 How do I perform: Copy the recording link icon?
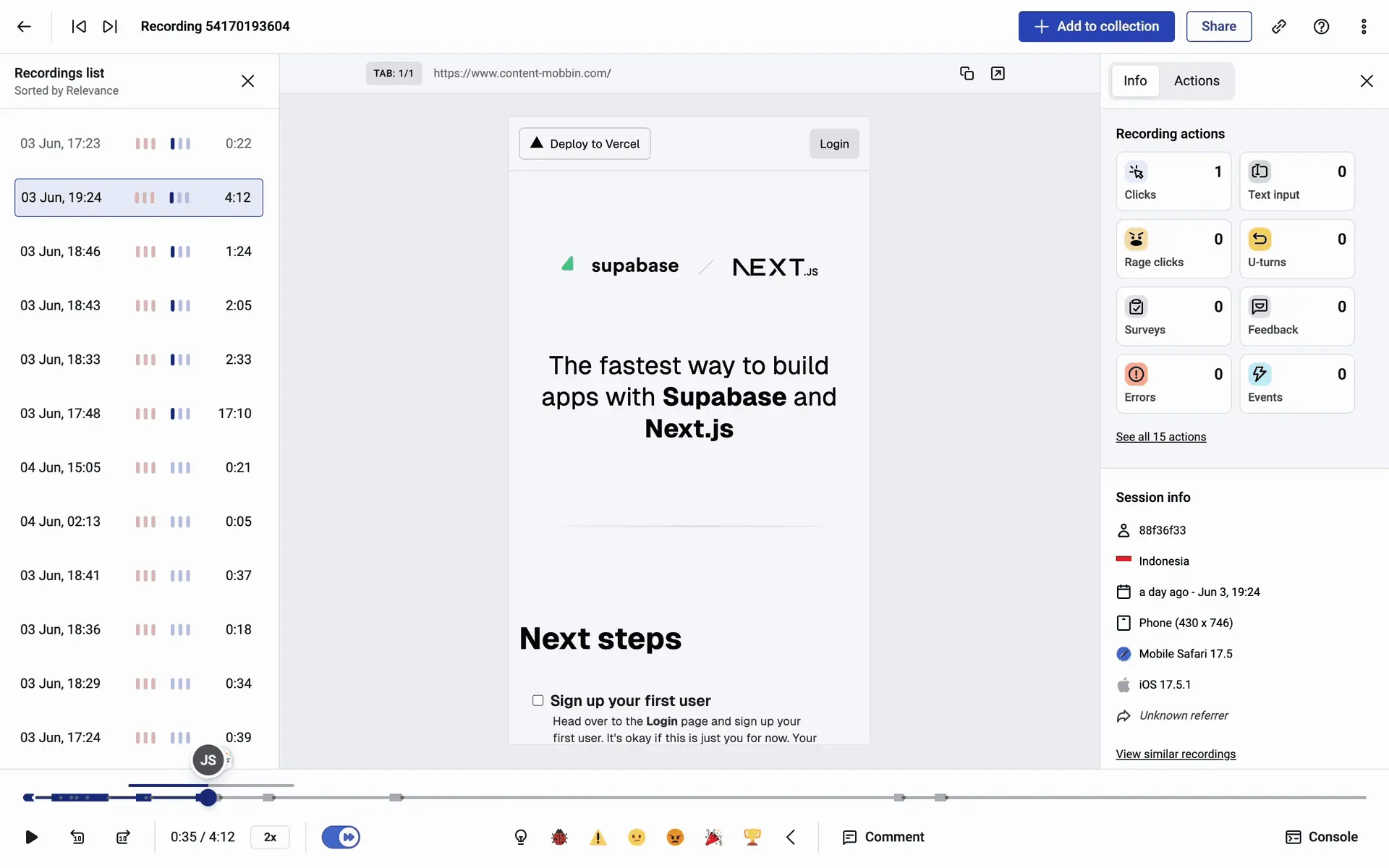(1279, 27)
